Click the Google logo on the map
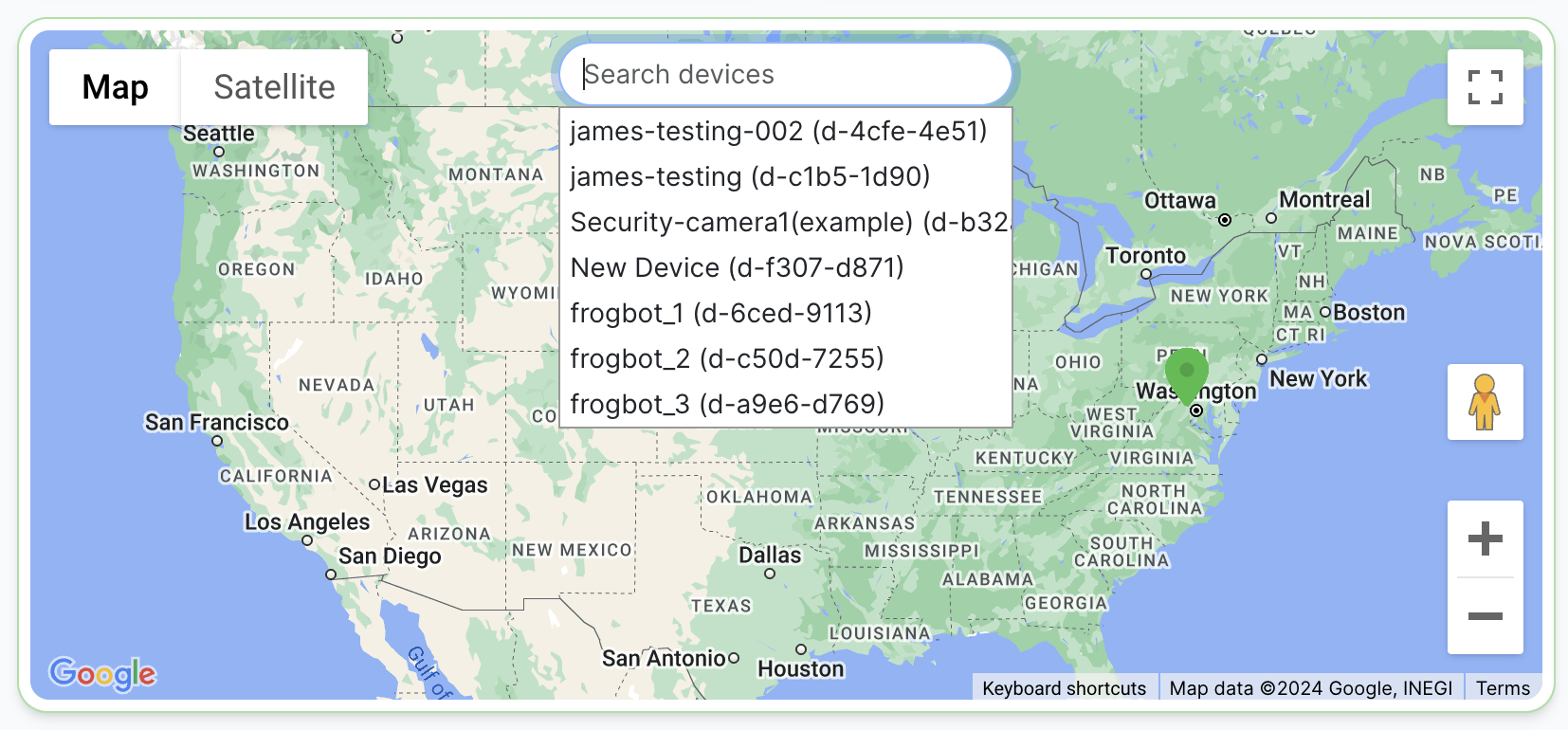Screen dimensions: 1568x730 pos(102,674)
